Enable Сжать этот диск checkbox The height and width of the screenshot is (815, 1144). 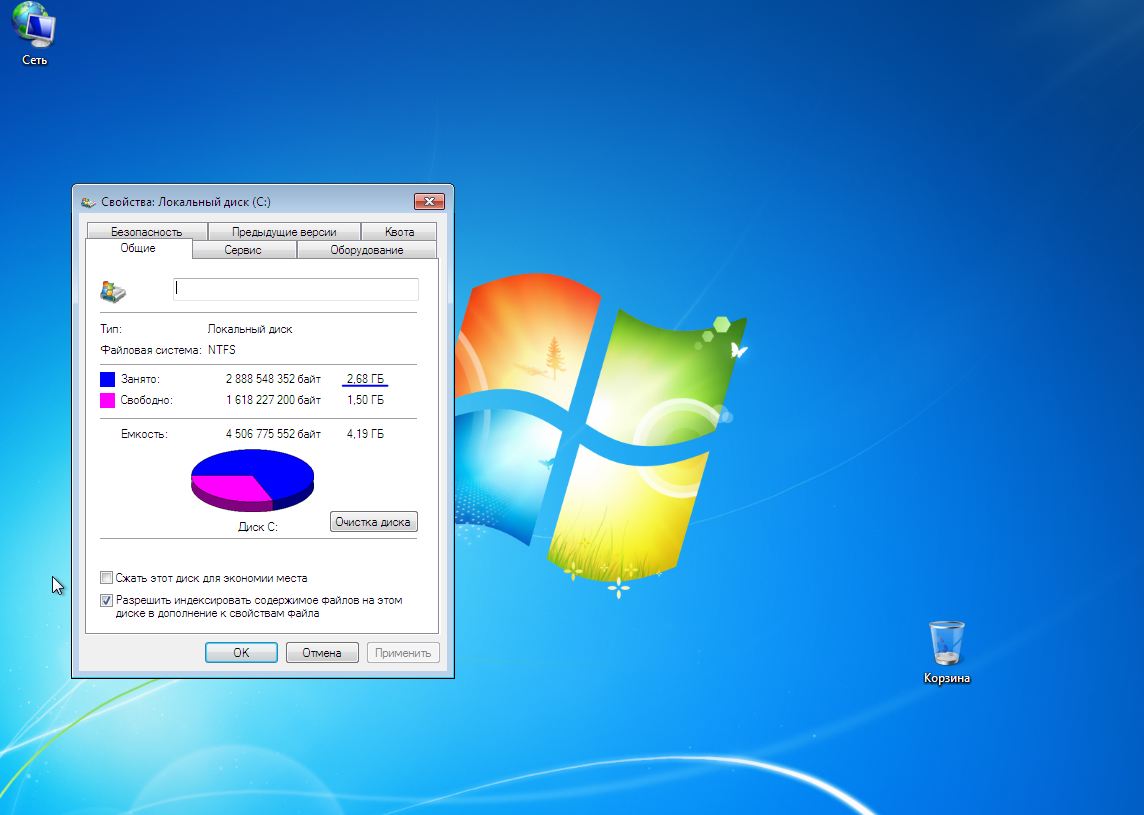(107, 578)
